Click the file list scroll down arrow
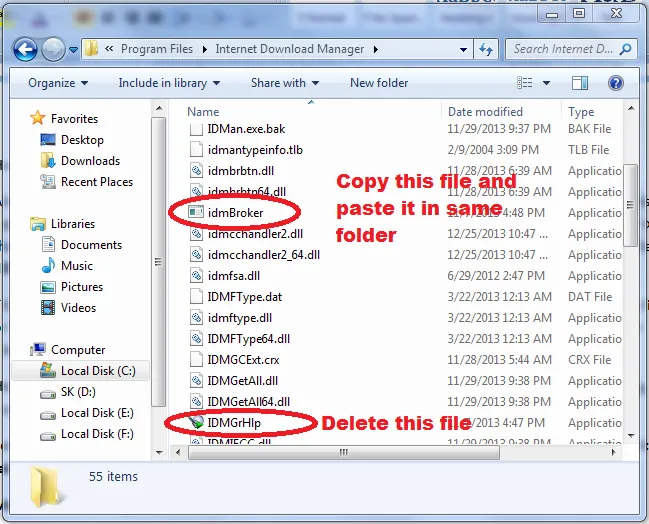Viewport: 649px width, 524px height. click(x=631, y=435)
